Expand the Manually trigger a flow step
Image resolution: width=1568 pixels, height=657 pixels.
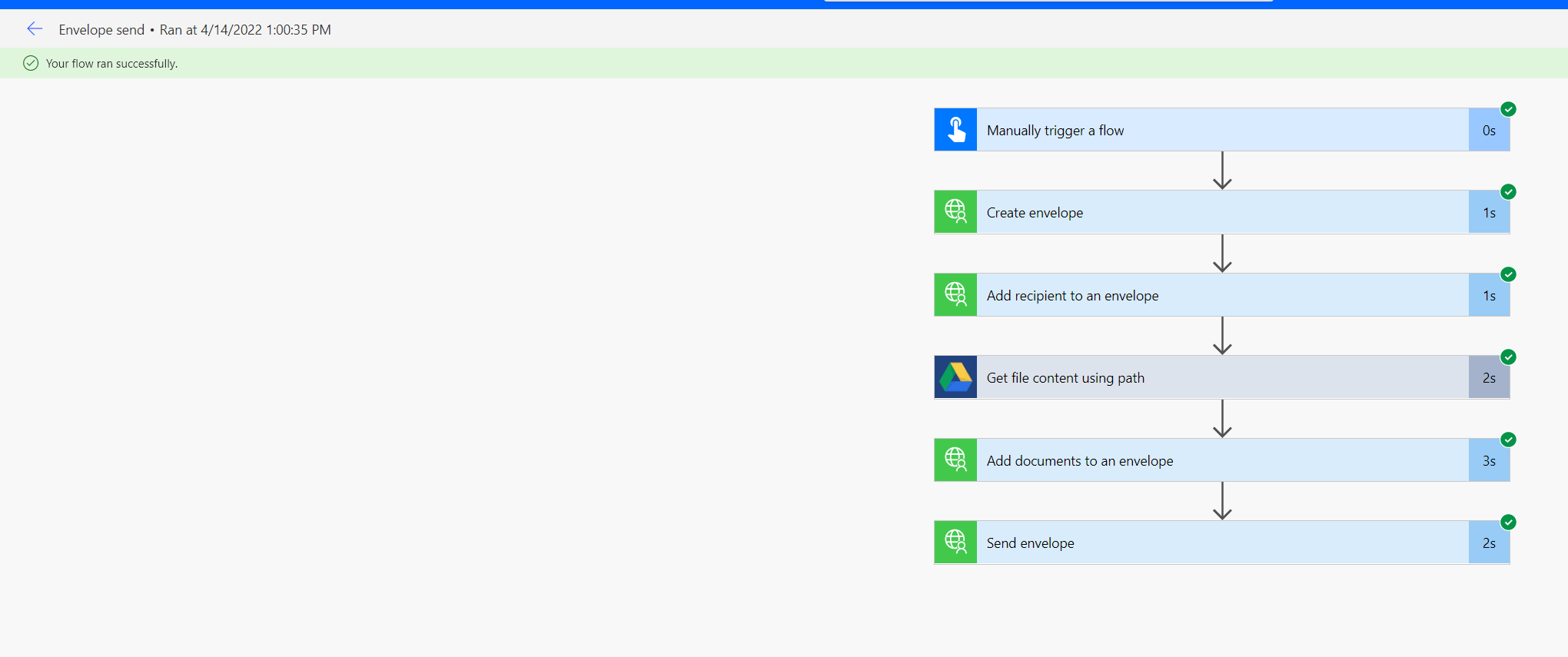[x=1222, y=130]
